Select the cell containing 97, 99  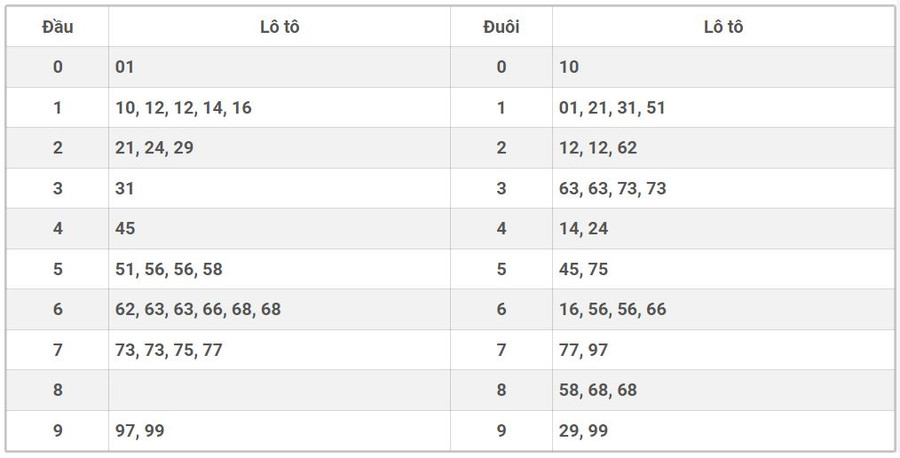140,431
